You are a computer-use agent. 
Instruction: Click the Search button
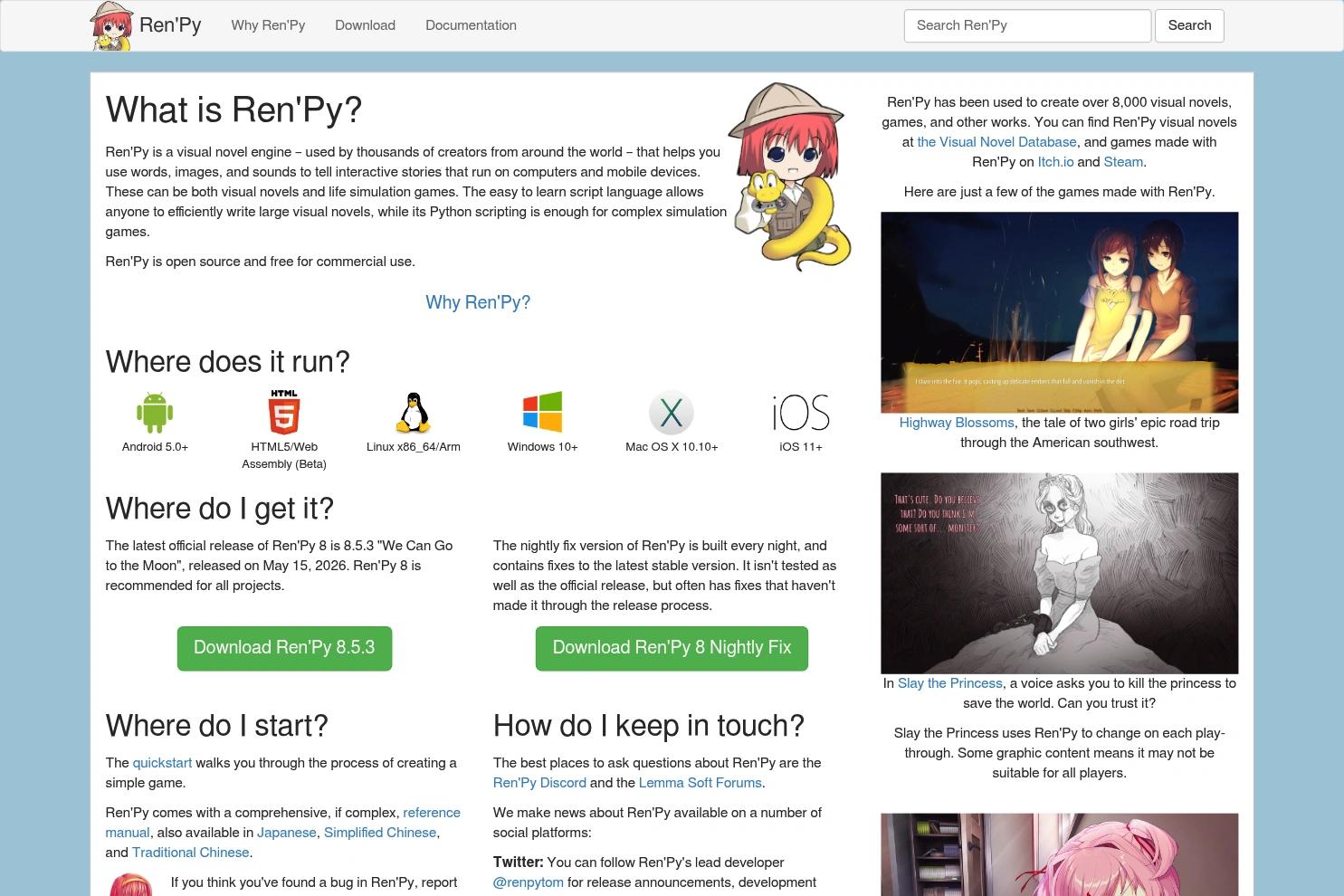(x=1189, y=25)
